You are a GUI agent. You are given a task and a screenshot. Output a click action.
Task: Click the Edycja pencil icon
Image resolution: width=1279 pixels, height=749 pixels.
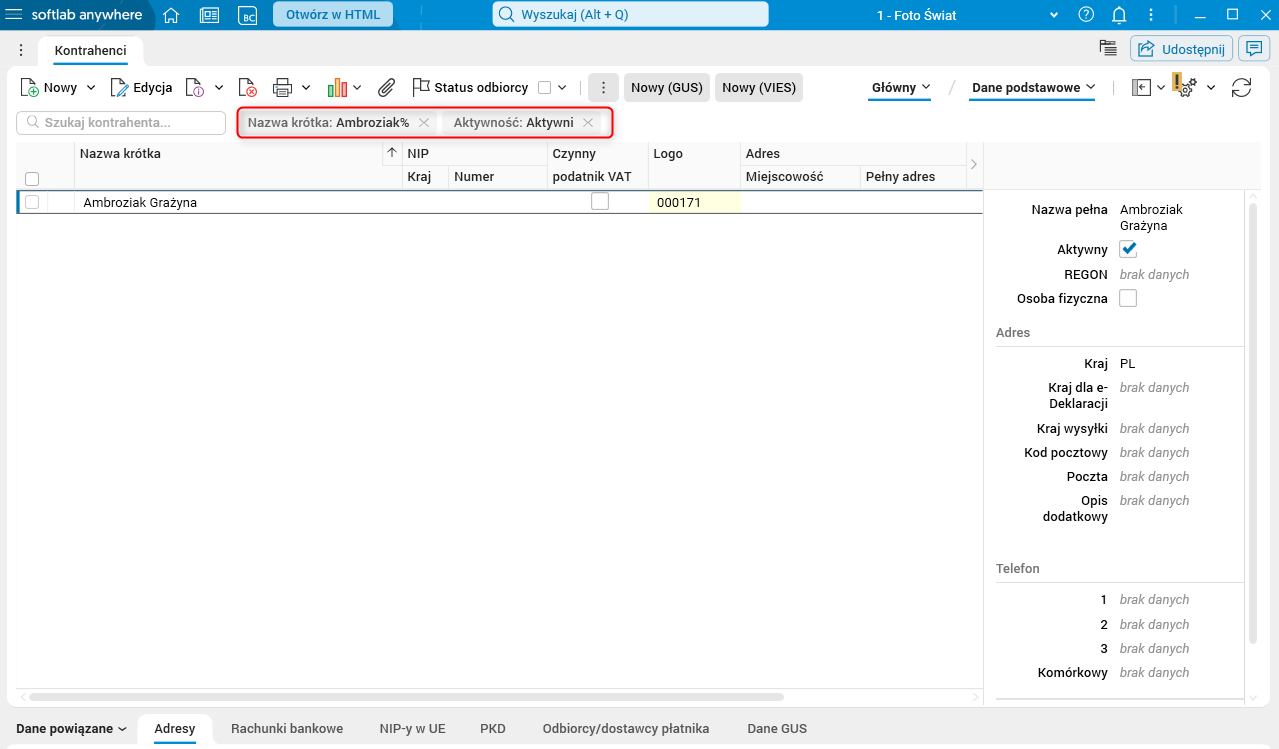tap(120, 88)
